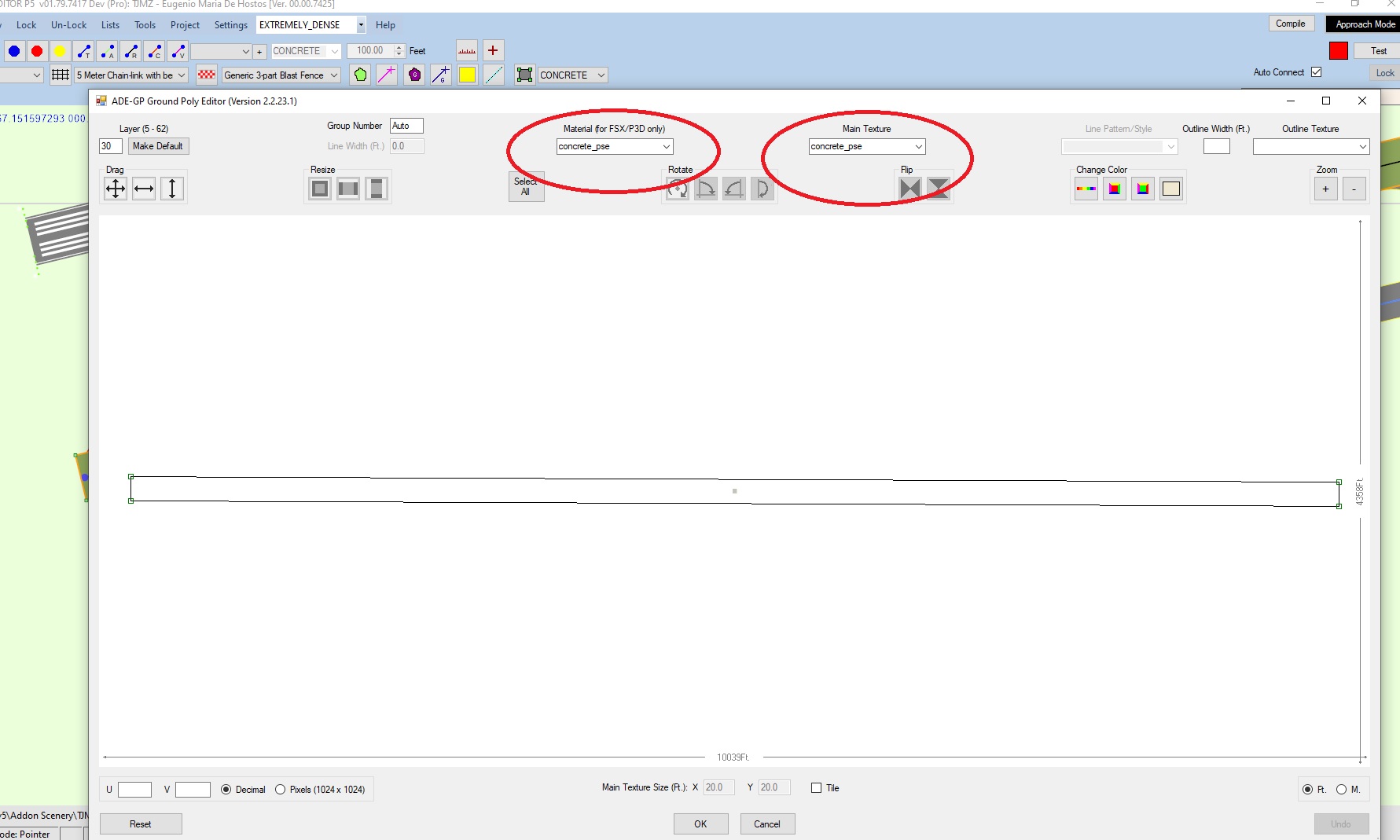Select the vertical drag arrow icon
1400x840 pixels.
pos(172,189)
